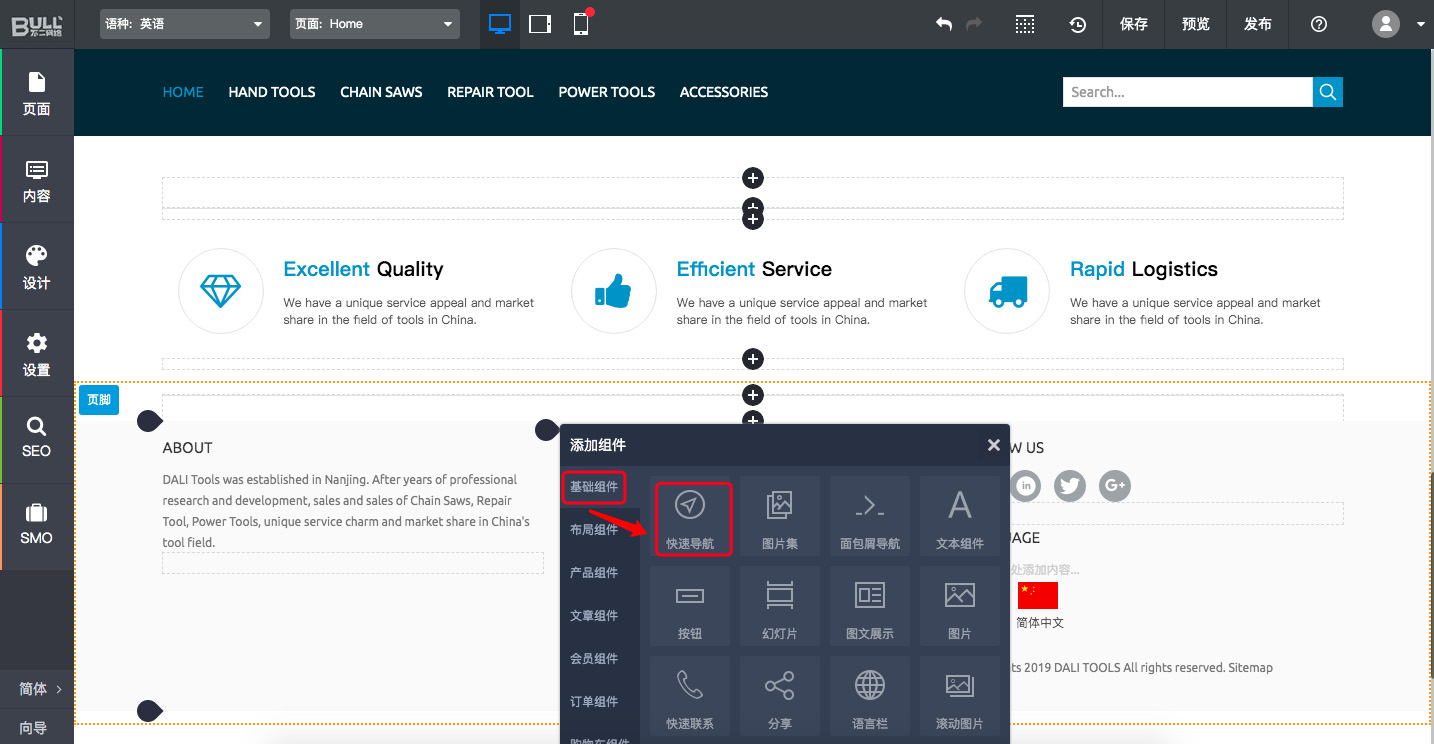Pick the Share (分享) component
Screen dimensions: 1434x744
(779, 696)
